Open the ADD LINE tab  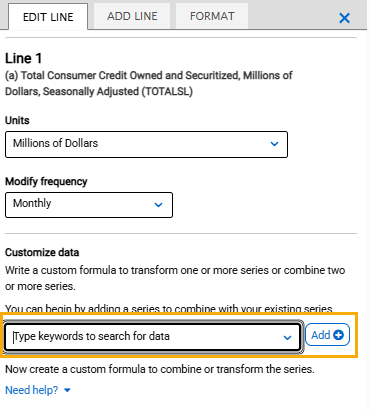pyautogui.click(x=132, y=16)
